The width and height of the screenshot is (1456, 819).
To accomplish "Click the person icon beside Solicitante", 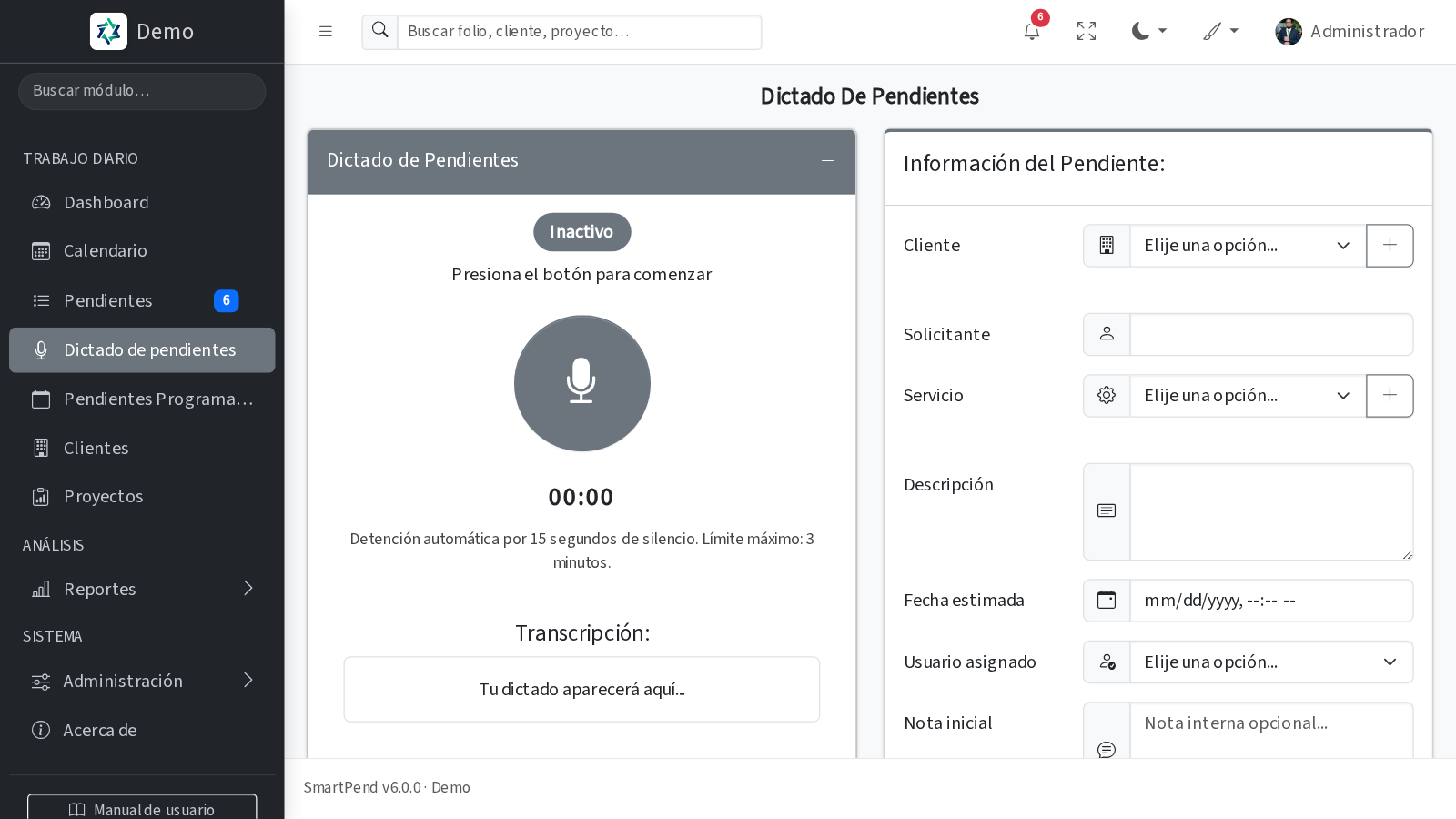I will (1107, 334).
